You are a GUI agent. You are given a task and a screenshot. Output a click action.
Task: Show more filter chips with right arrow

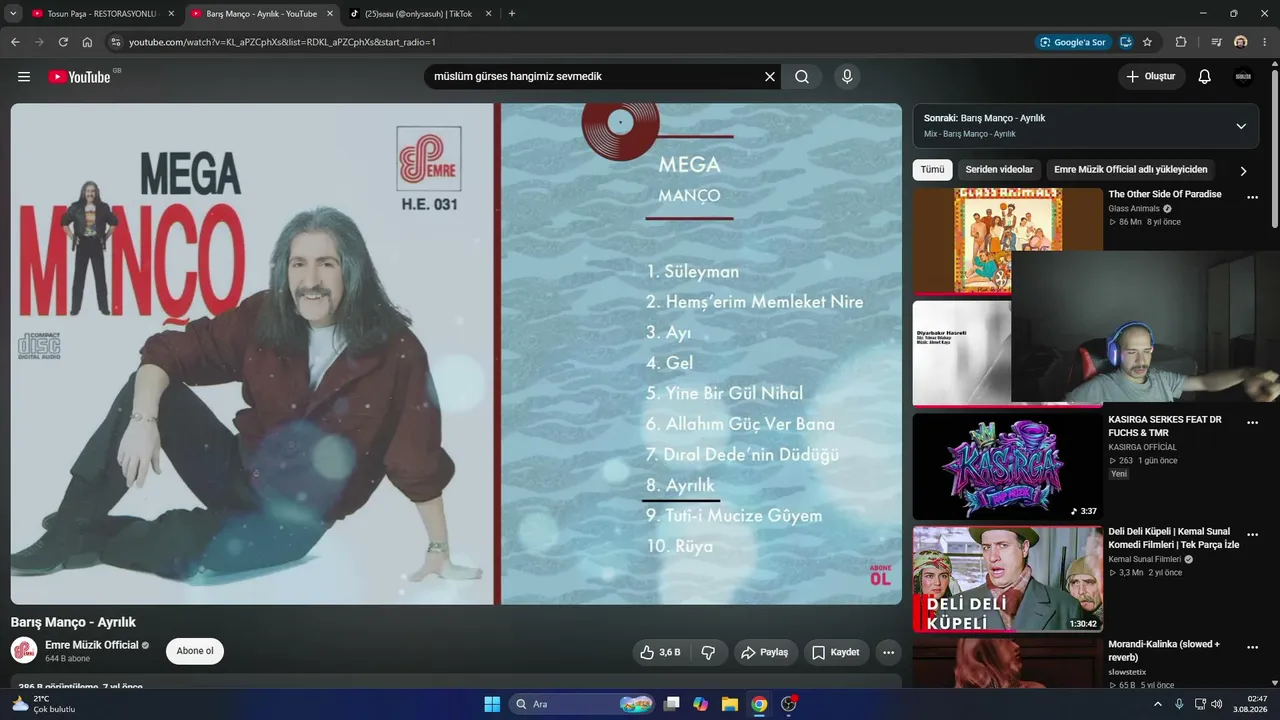pos(1243,171)
